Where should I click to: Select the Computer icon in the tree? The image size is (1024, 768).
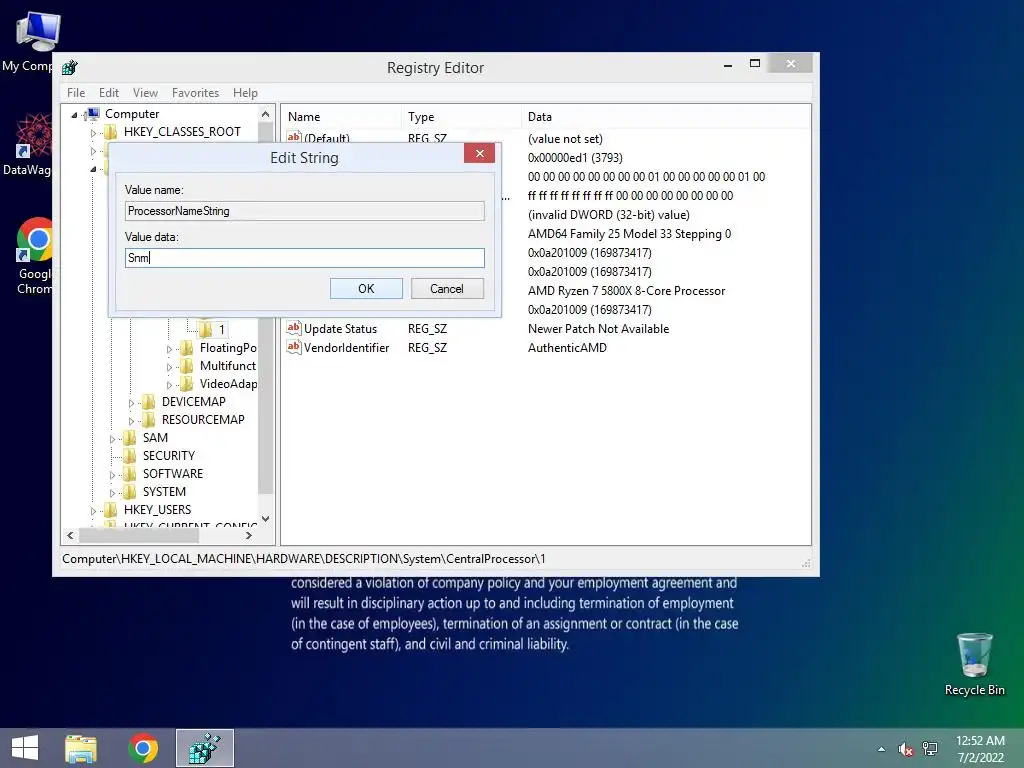coord(93,114)
